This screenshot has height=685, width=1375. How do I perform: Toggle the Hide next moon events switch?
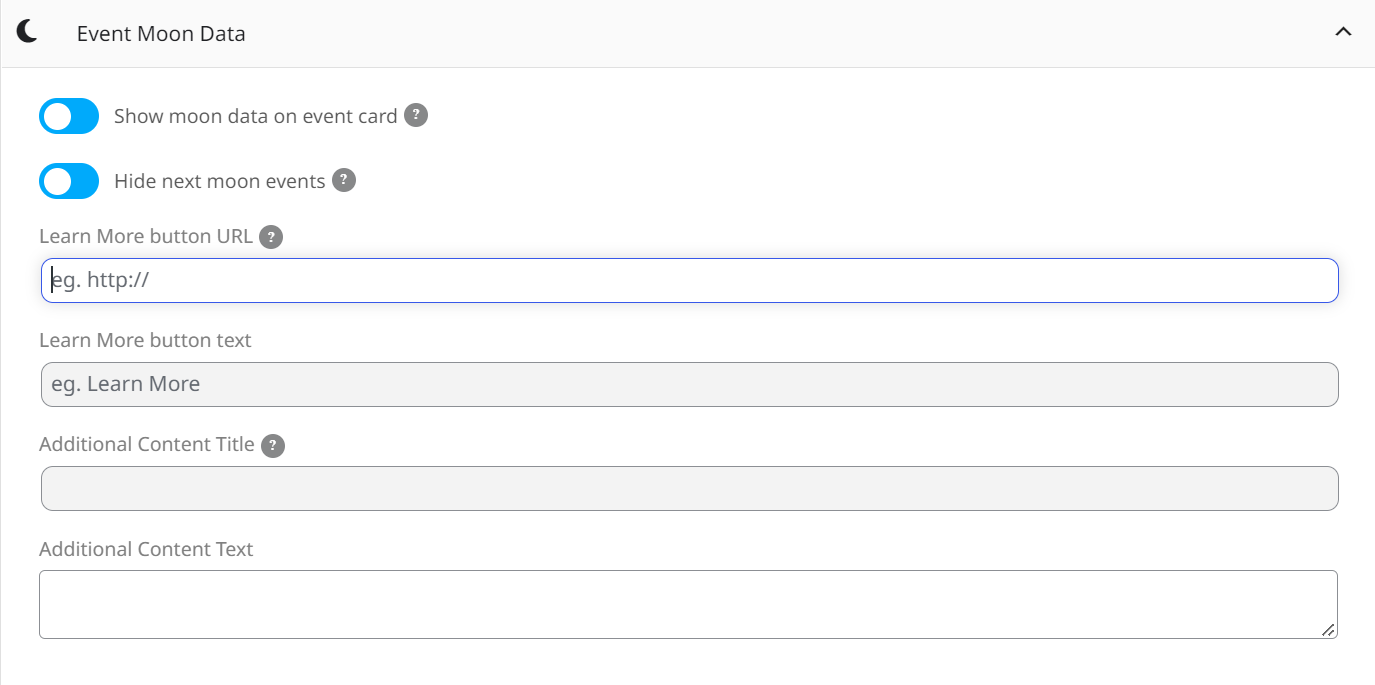(x=69, y=181)
